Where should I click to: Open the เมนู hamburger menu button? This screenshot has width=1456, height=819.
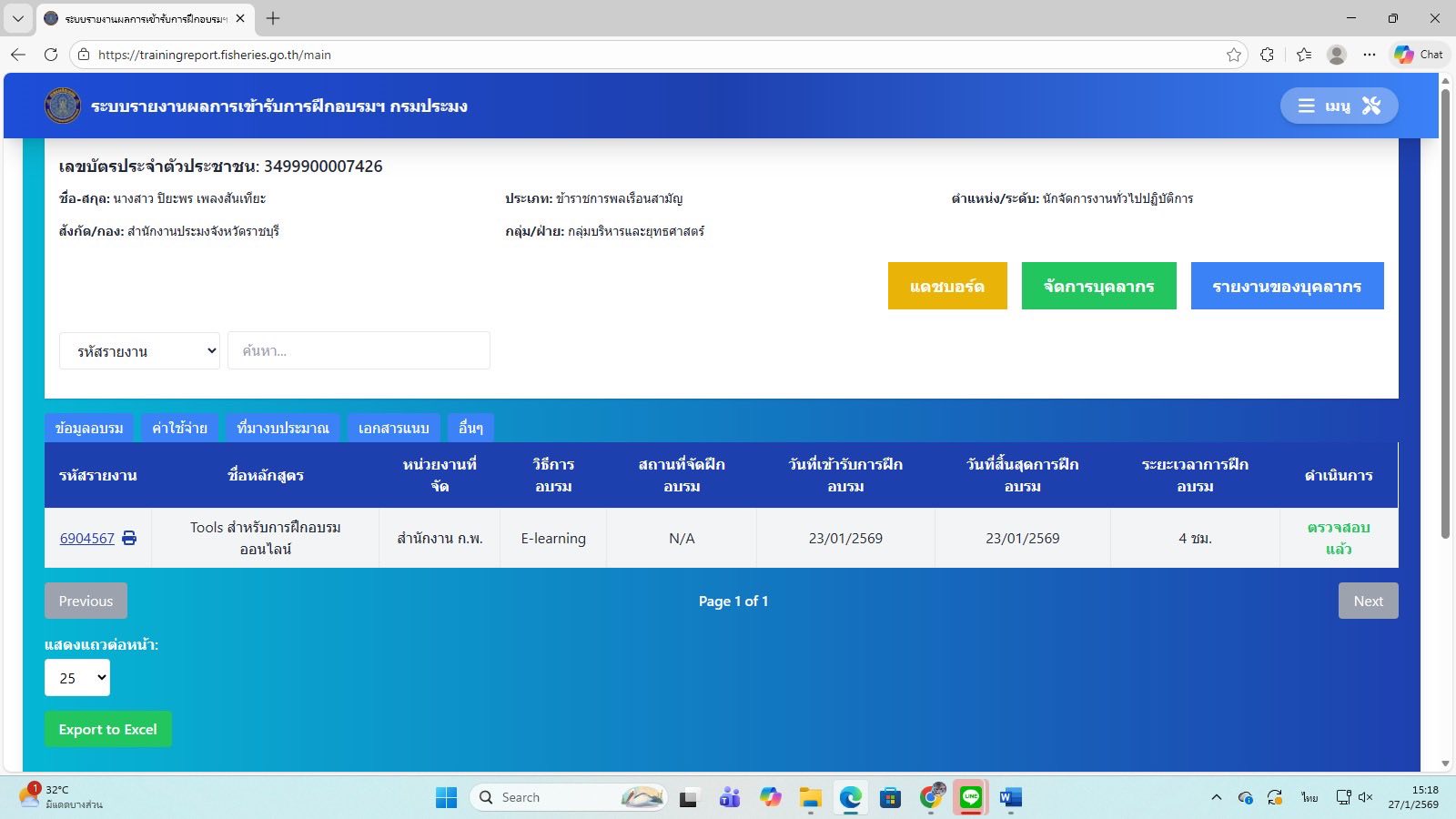click(1338, 106)
